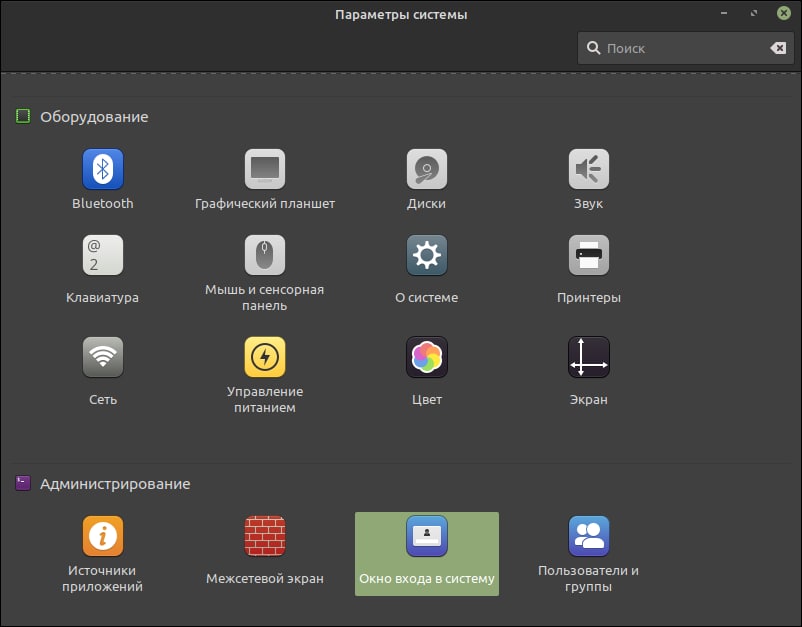802x627 pixels.
Task: Click the Сеть label text
Action: click(x=103, y=399)
